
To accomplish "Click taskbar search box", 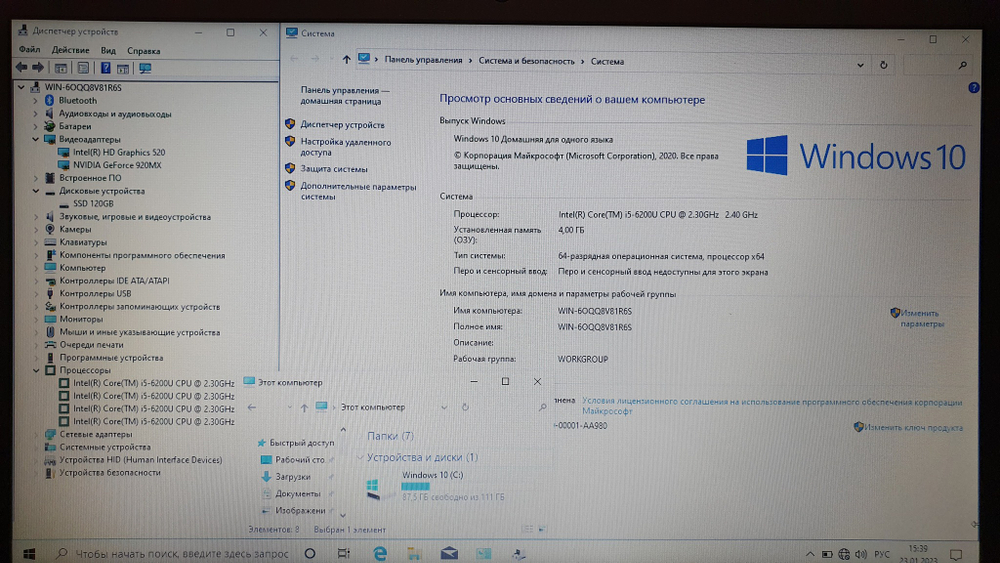I will 172,553.
